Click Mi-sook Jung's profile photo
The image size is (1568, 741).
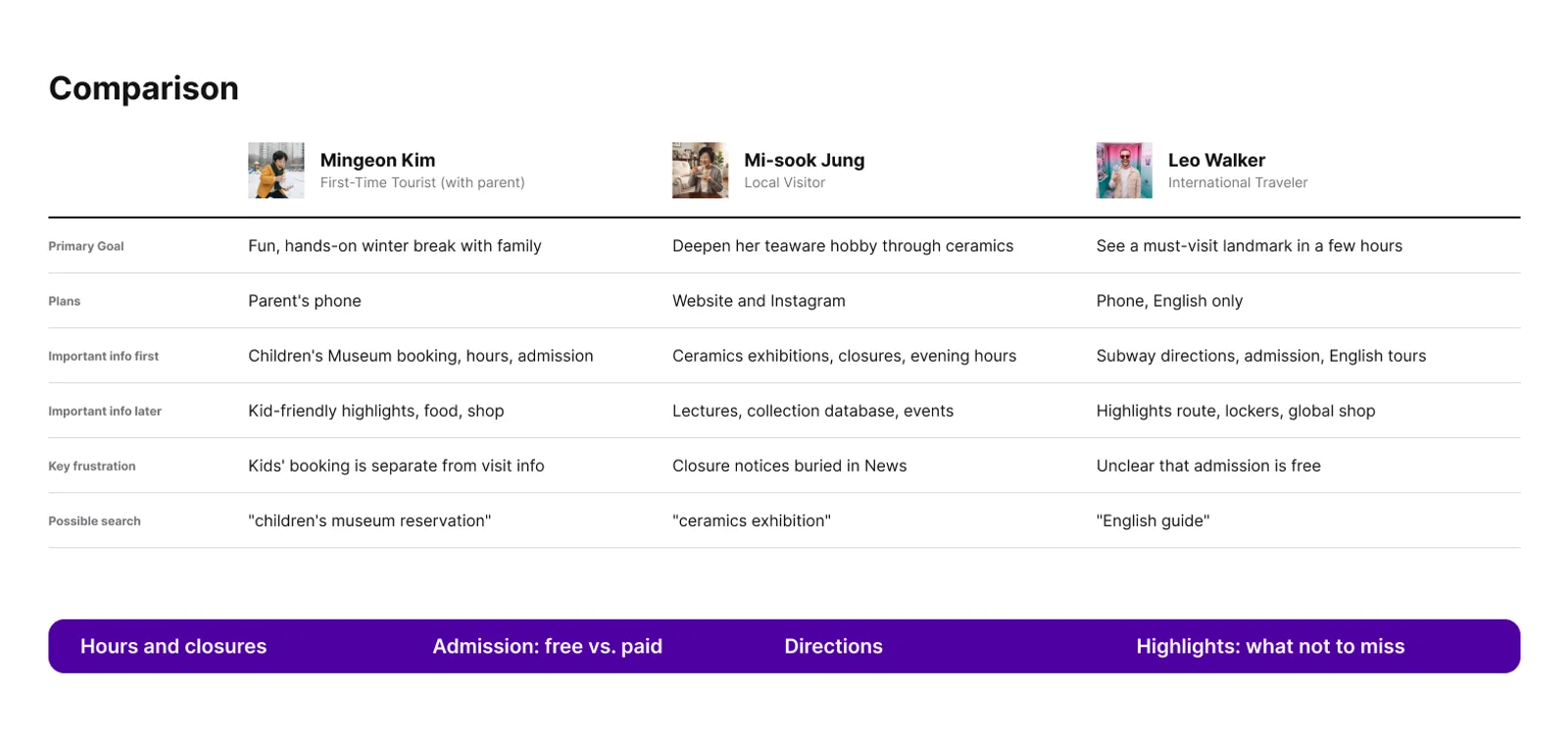pyautogui.click(x=700, y=171)
